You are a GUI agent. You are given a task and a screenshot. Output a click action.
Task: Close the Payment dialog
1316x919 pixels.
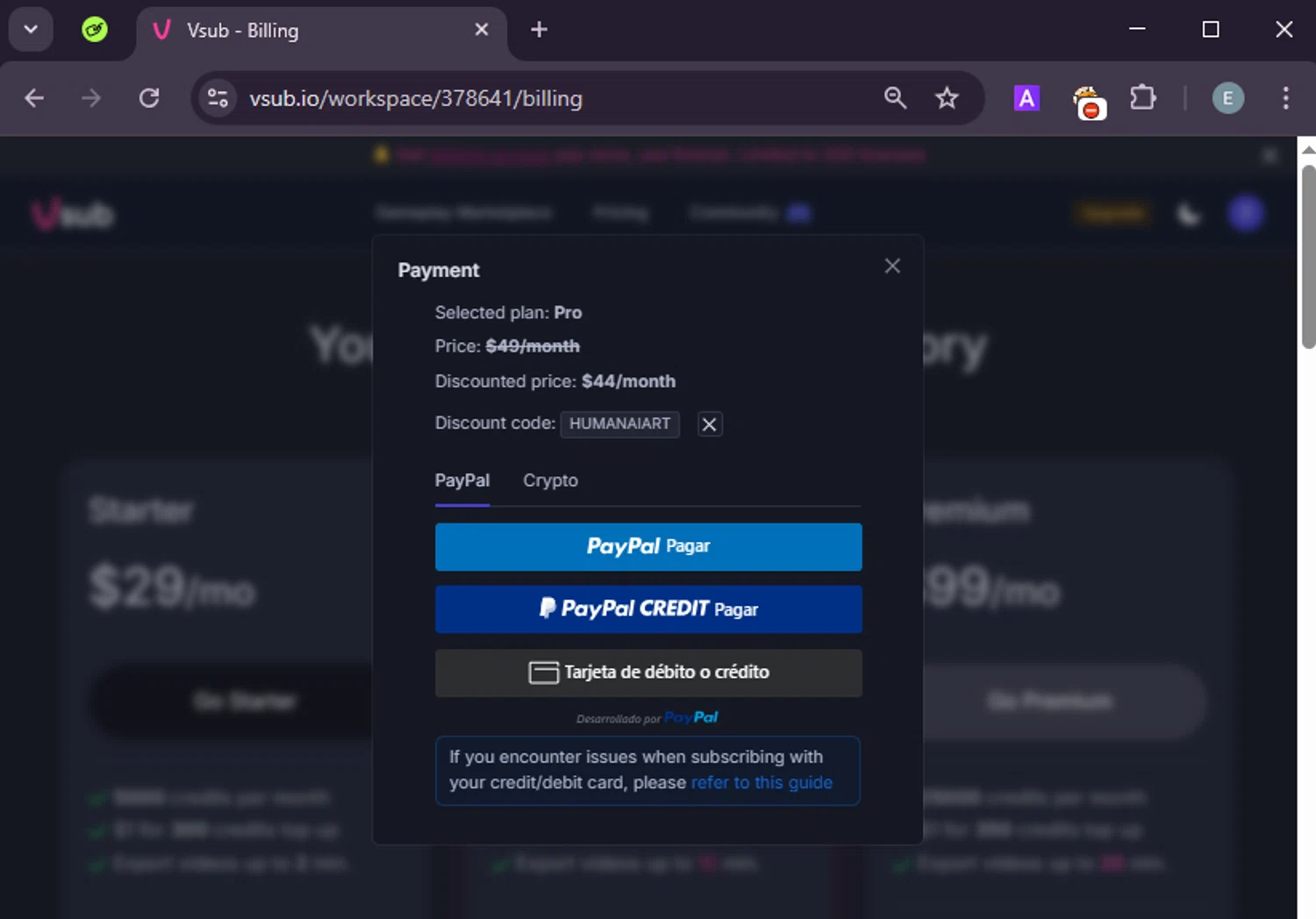click(892, 266)
